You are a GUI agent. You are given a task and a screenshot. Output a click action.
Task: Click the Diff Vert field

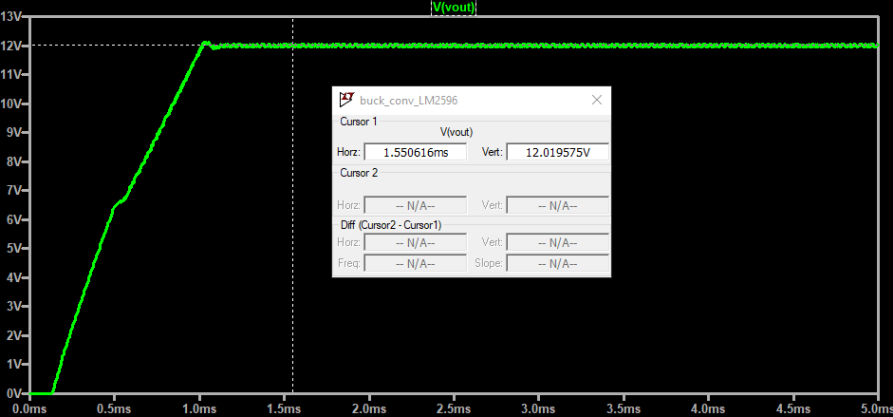(x=557, y=243)
